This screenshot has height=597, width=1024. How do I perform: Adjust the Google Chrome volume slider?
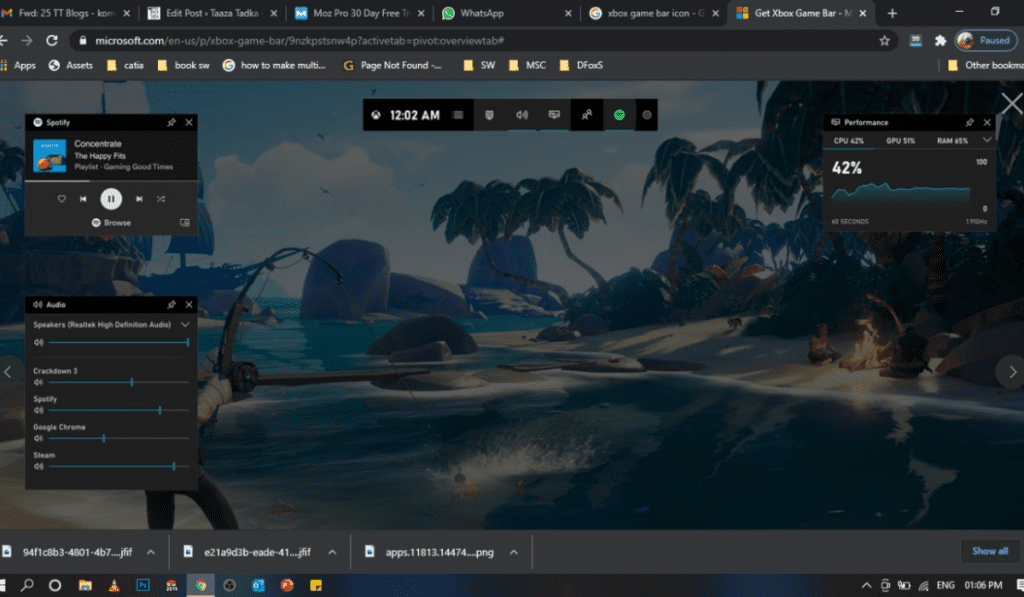(x=104, y=438)
